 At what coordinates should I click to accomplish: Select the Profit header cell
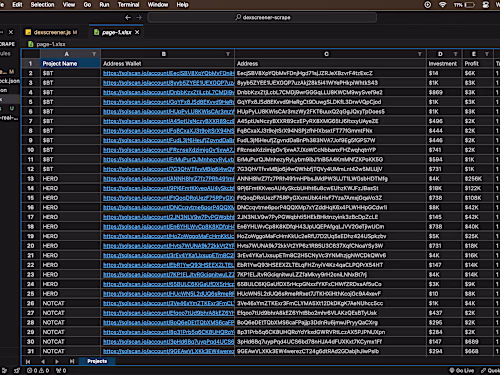(x=478, y=63)
